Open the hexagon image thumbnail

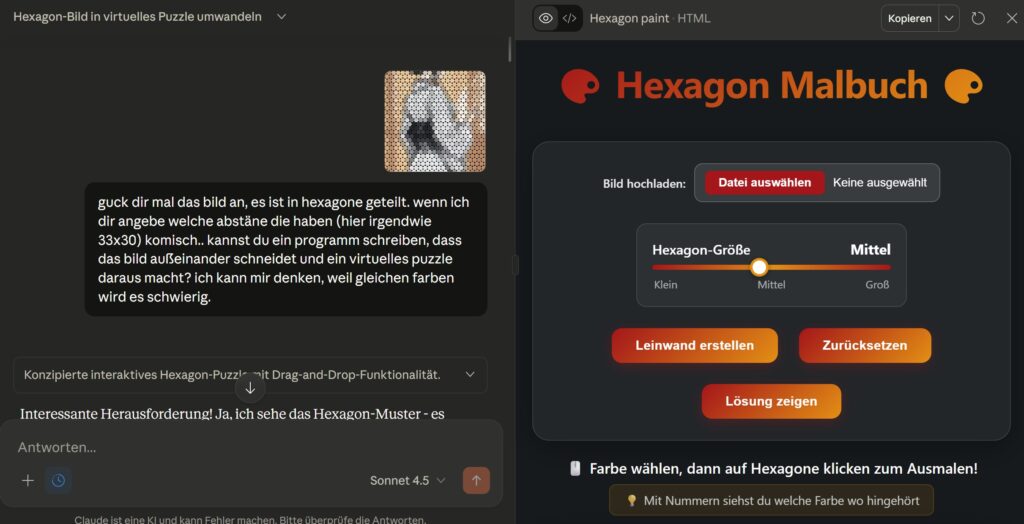(435, 122)
